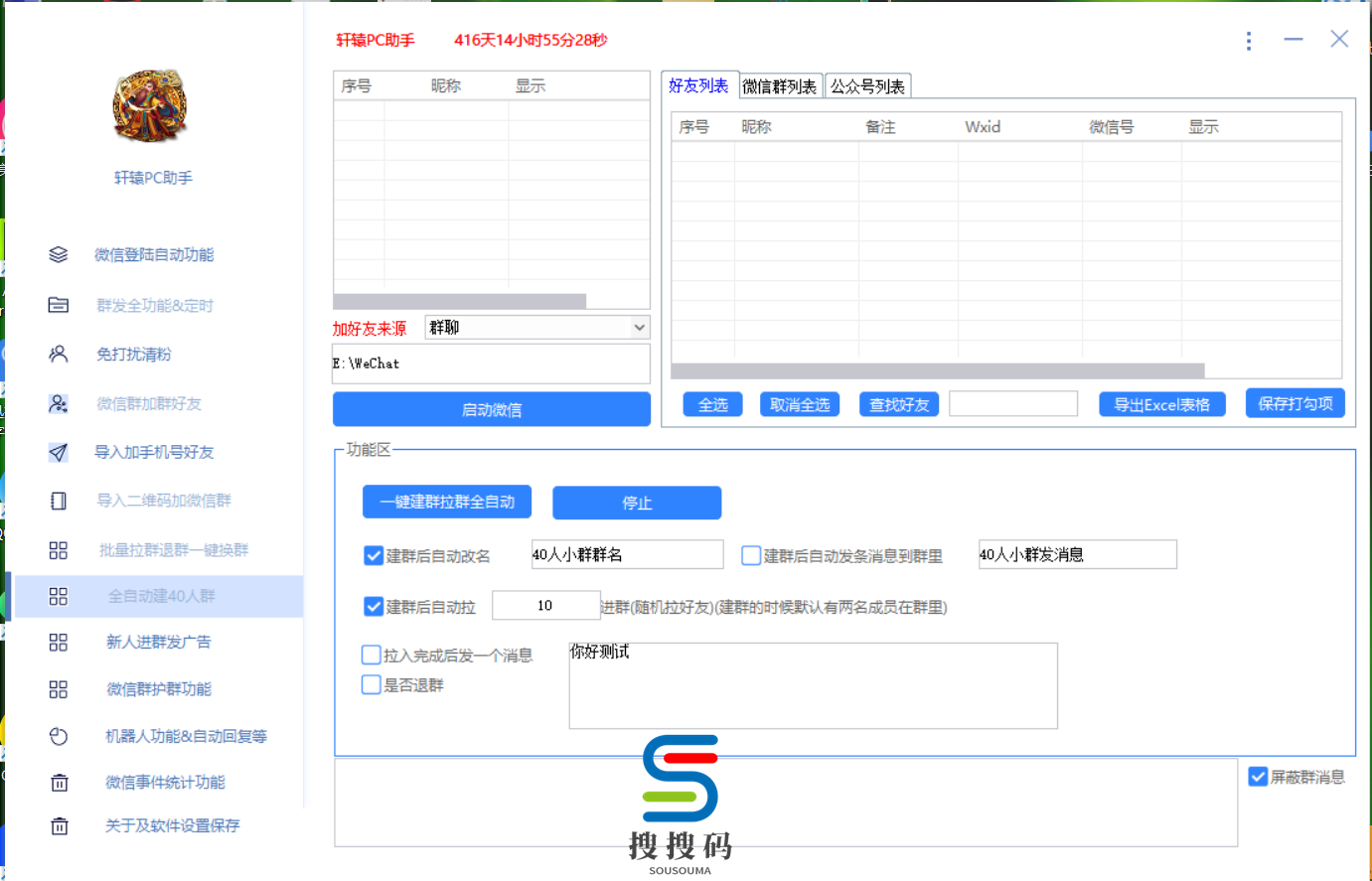The image size is (1372, 881).
Task: Click the clock icon beside 机器人功能&自动回复等
Action: [59, 736]
